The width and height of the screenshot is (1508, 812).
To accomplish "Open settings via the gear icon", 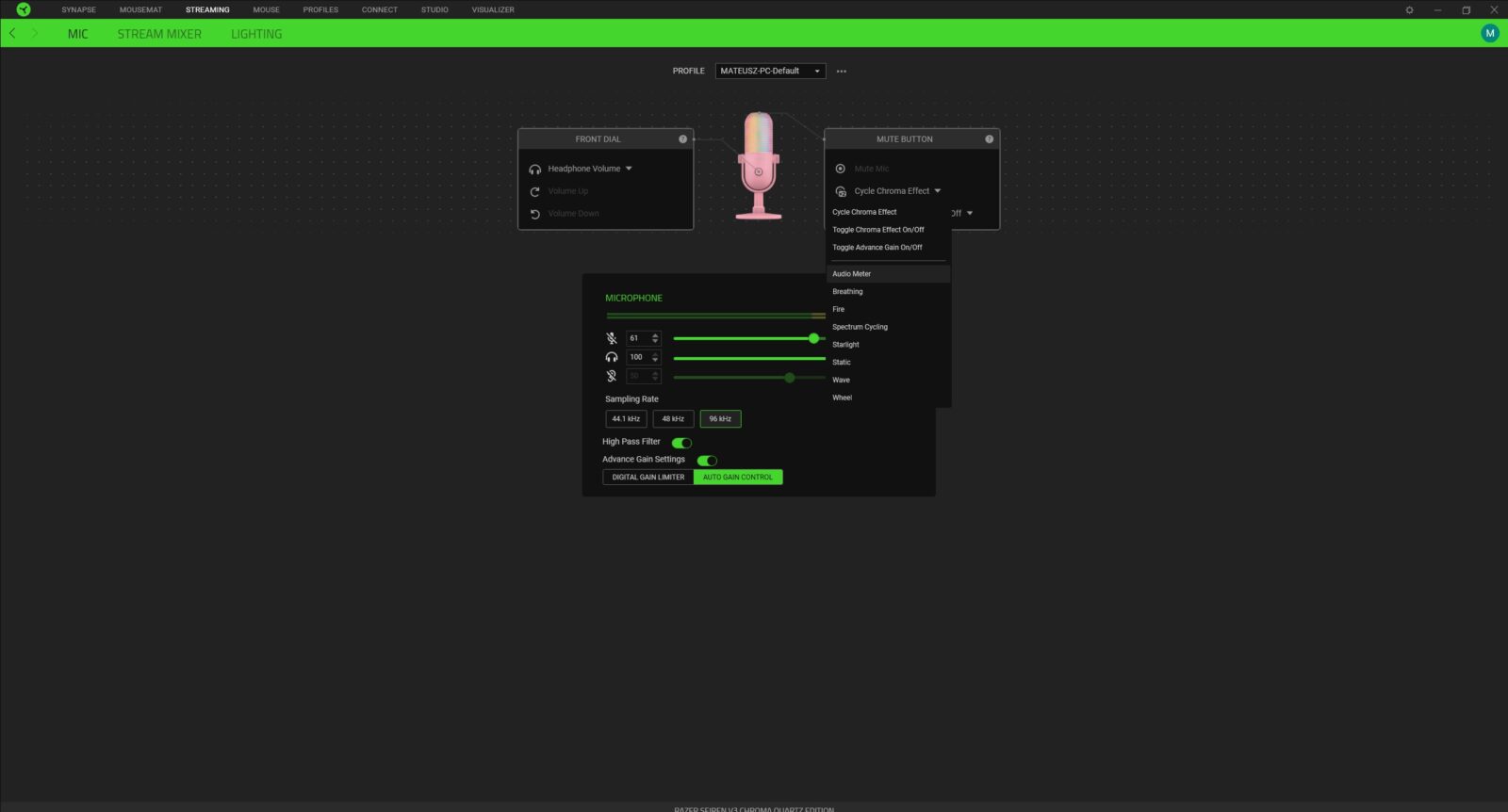I will [x=1409, y=10].
